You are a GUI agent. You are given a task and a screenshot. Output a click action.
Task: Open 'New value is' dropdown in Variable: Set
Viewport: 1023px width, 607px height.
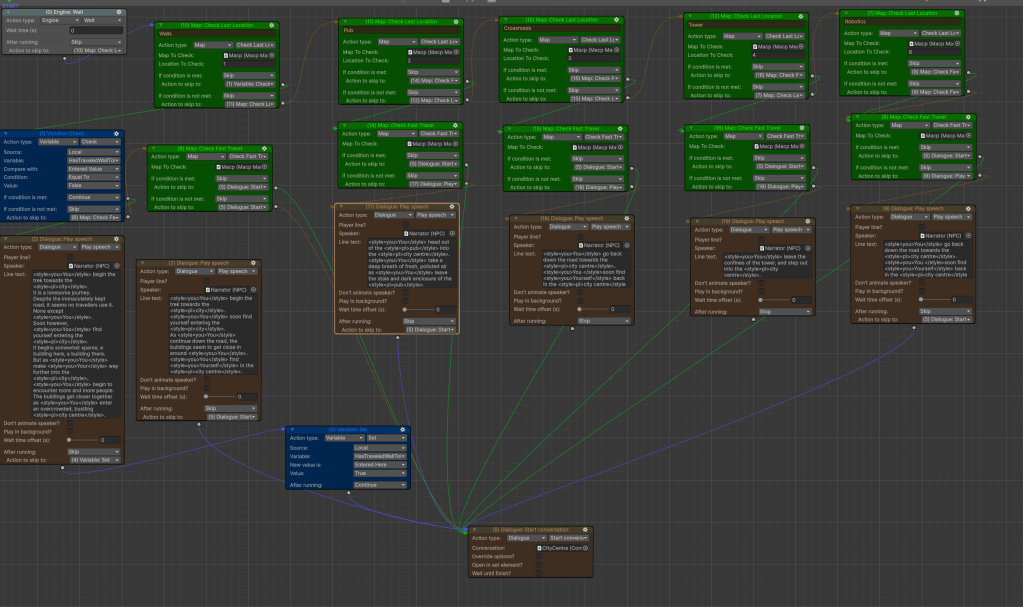pyautogui.click(x=380, y=464)
